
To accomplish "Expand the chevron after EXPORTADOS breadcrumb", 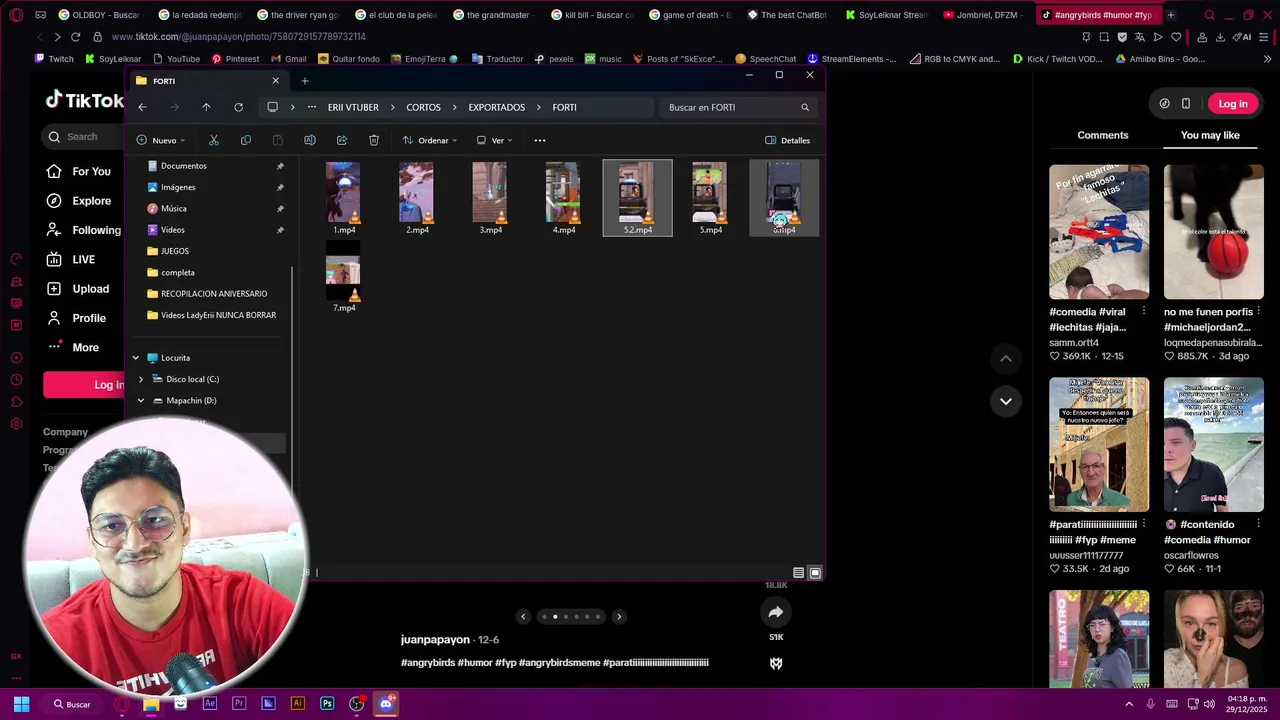I will (539, 107).
